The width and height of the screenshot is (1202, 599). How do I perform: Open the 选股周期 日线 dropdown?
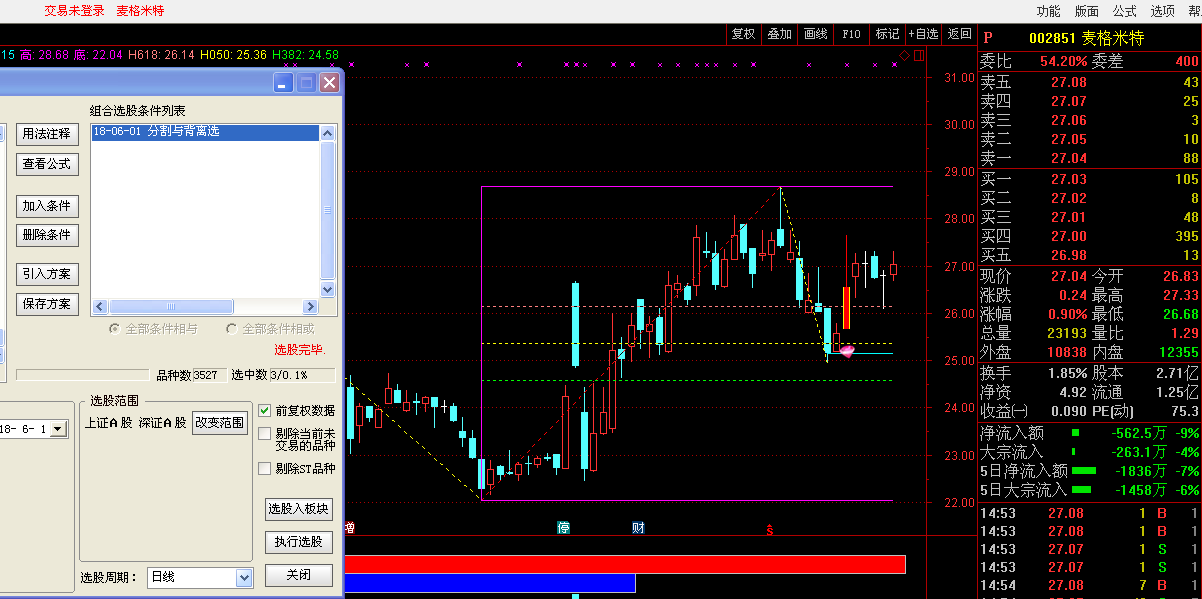[x=243, y=577]
